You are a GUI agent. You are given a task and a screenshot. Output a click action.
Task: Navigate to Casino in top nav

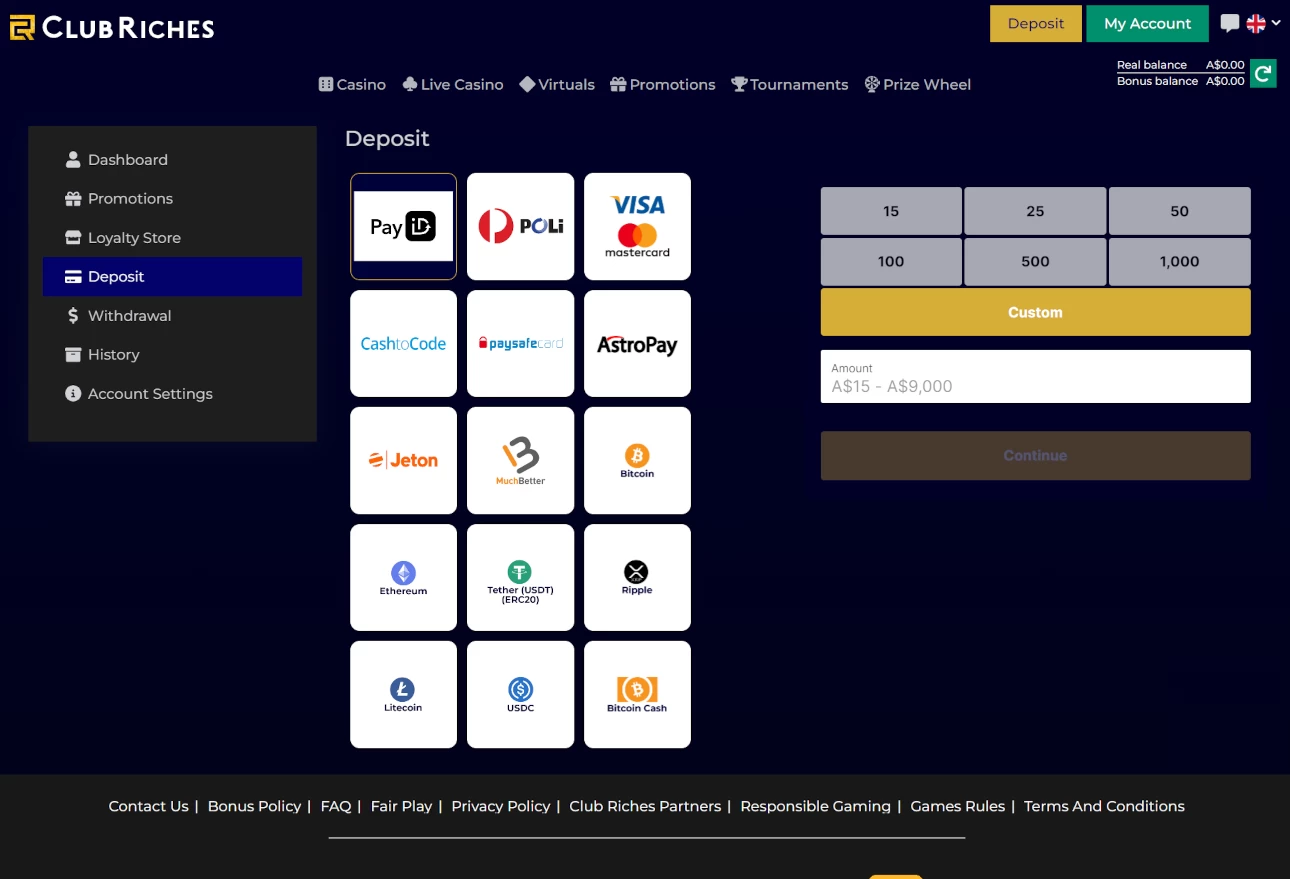[352, 85]
